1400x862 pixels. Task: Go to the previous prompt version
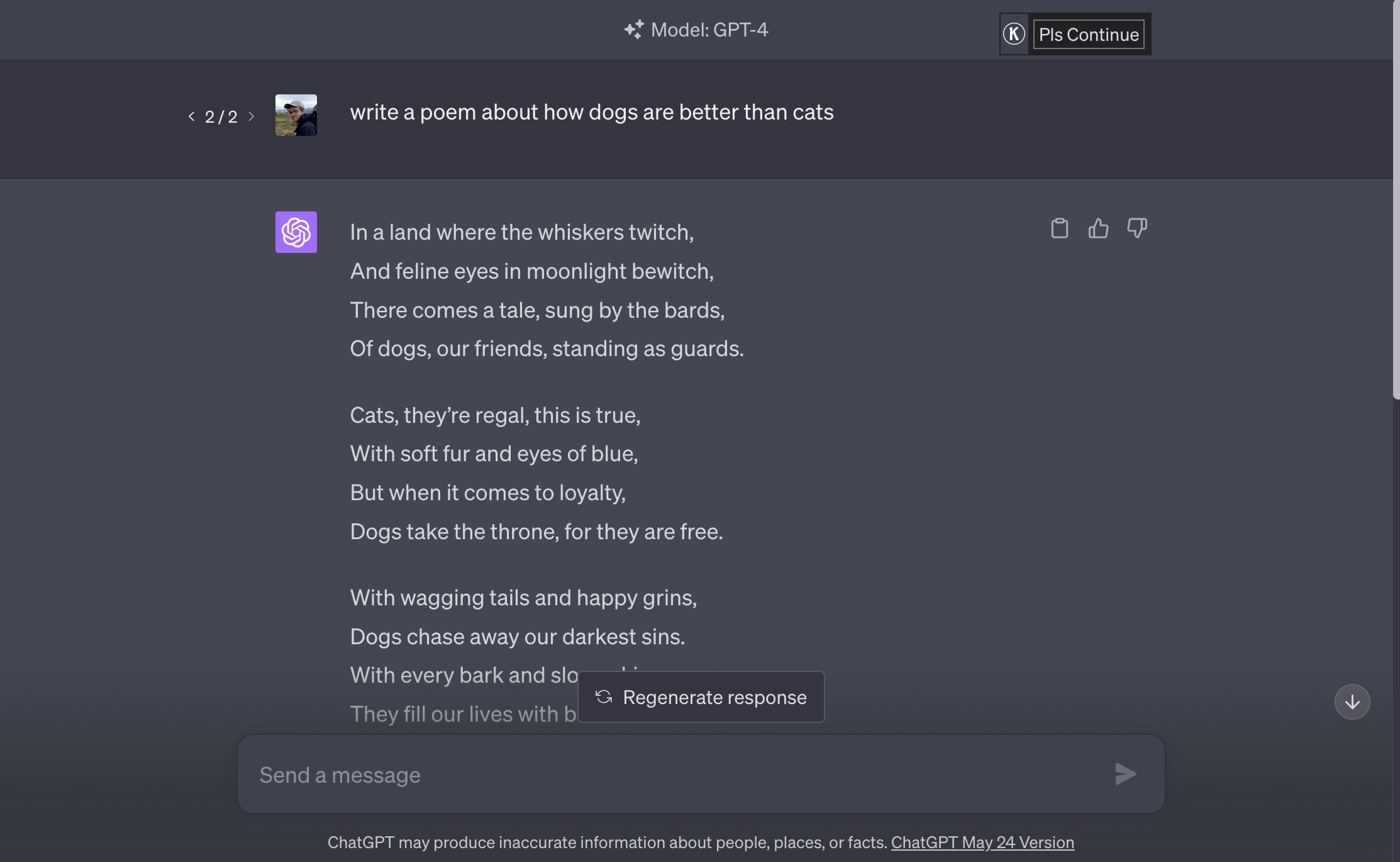coord(191,116)
